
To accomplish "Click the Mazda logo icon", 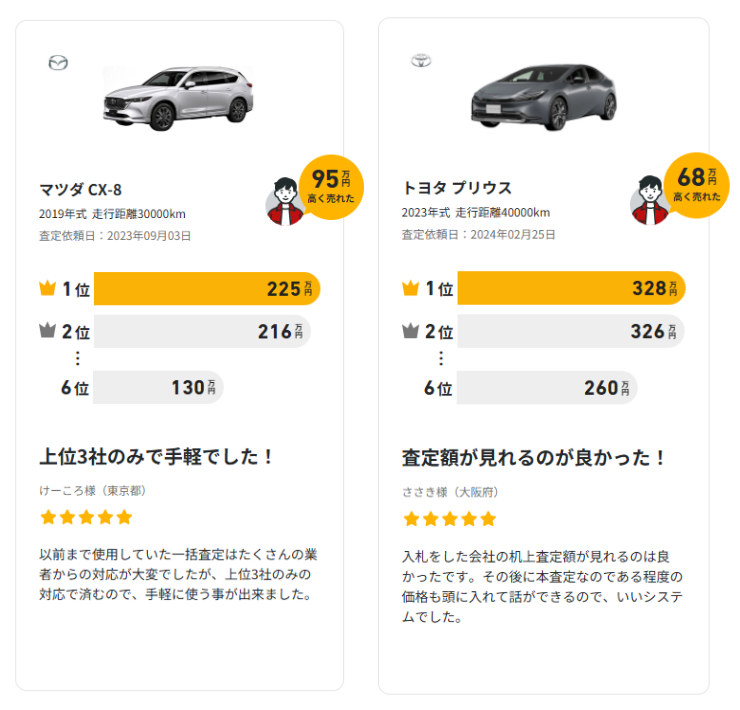I will tap(58, 63).
